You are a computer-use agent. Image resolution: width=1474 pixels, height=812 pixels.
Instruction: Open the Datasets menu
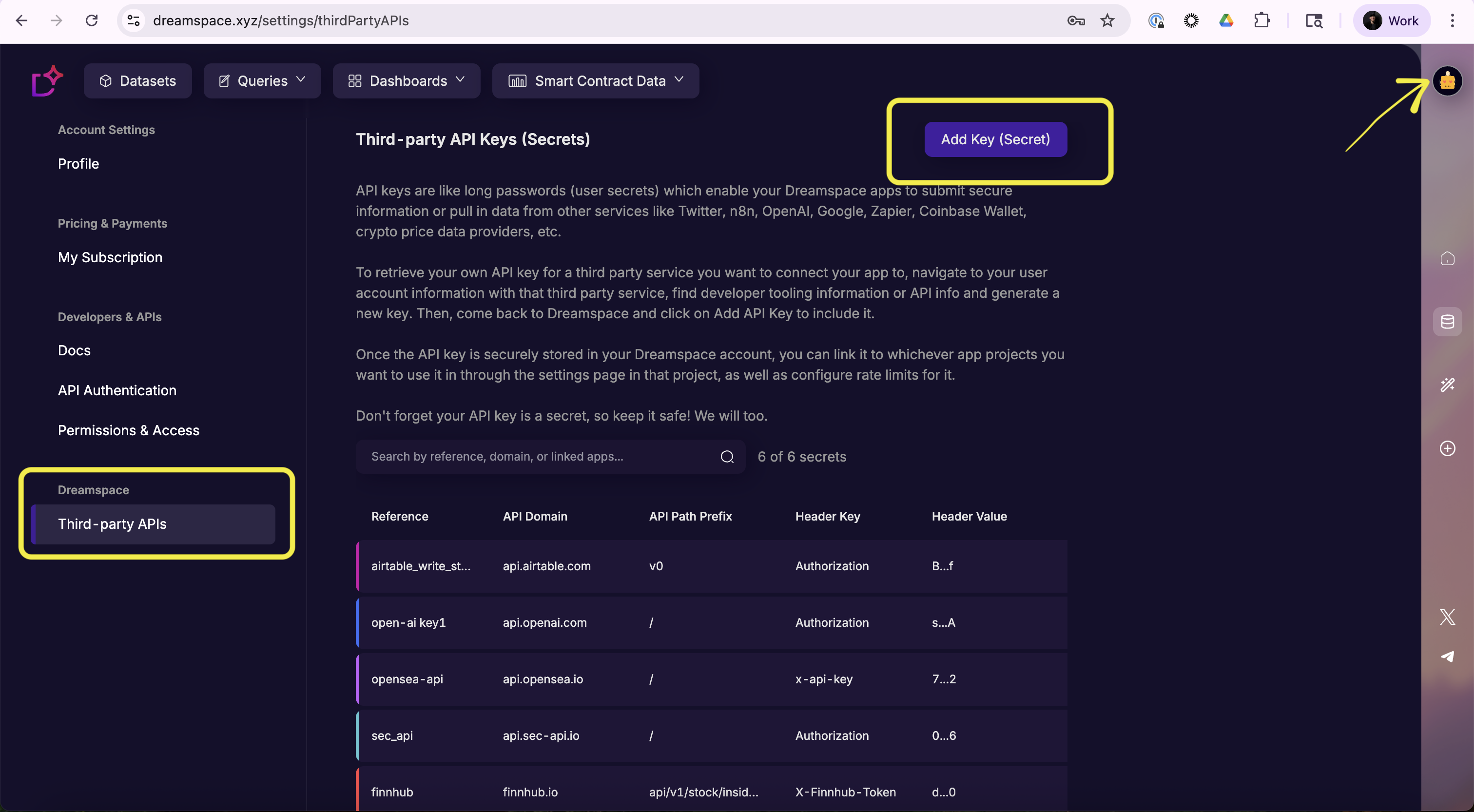click(137, 81)
